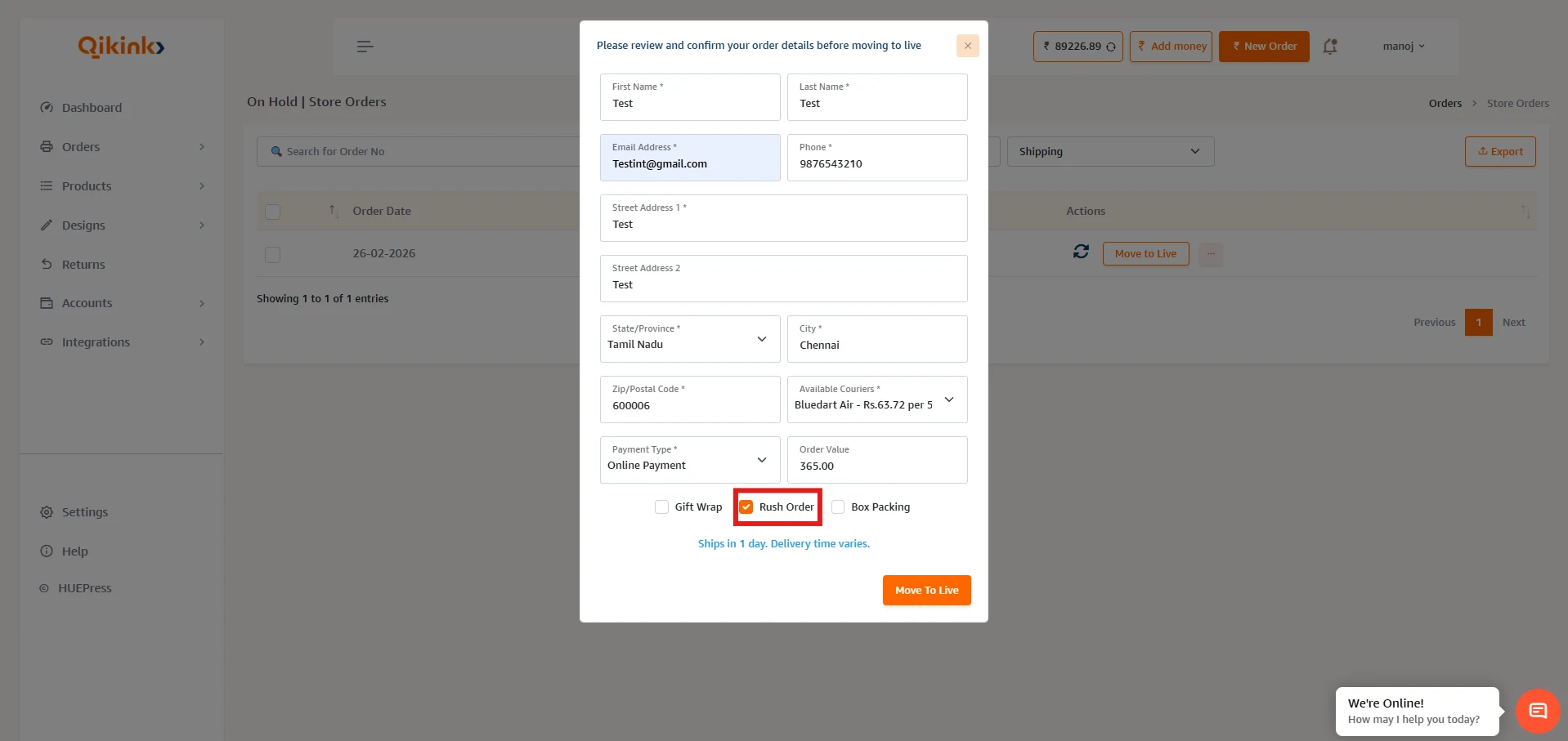Click the Settings gear icon
1568x741 pixels.
coord(47,512)
